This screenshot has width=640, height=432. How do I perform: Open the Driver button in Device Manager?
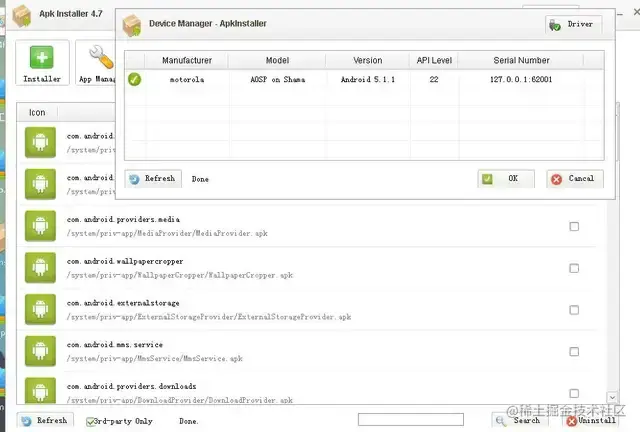coord(573,24)
